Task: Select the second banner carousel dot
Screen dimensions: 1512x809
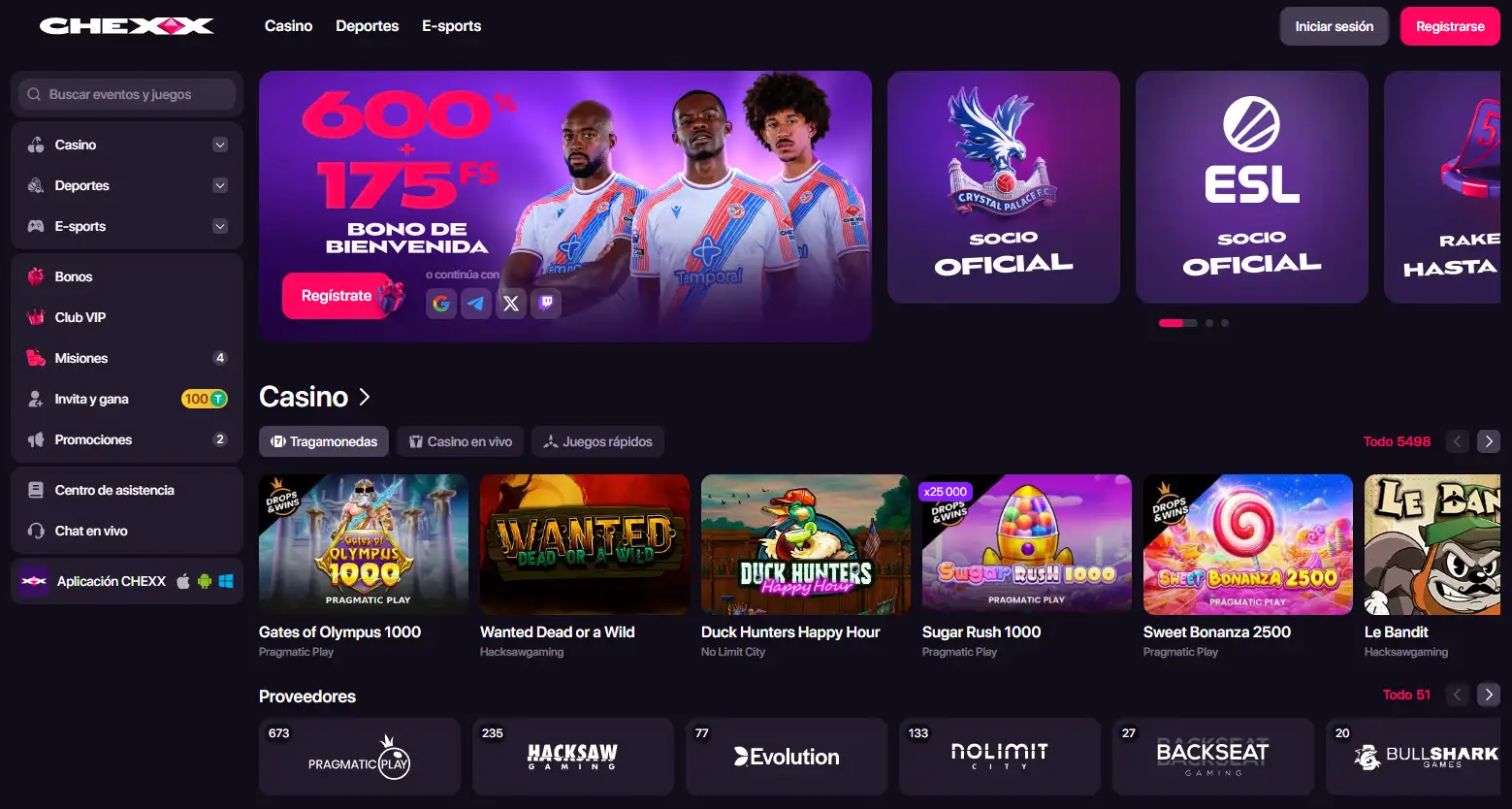Action: click(1209, 323)
